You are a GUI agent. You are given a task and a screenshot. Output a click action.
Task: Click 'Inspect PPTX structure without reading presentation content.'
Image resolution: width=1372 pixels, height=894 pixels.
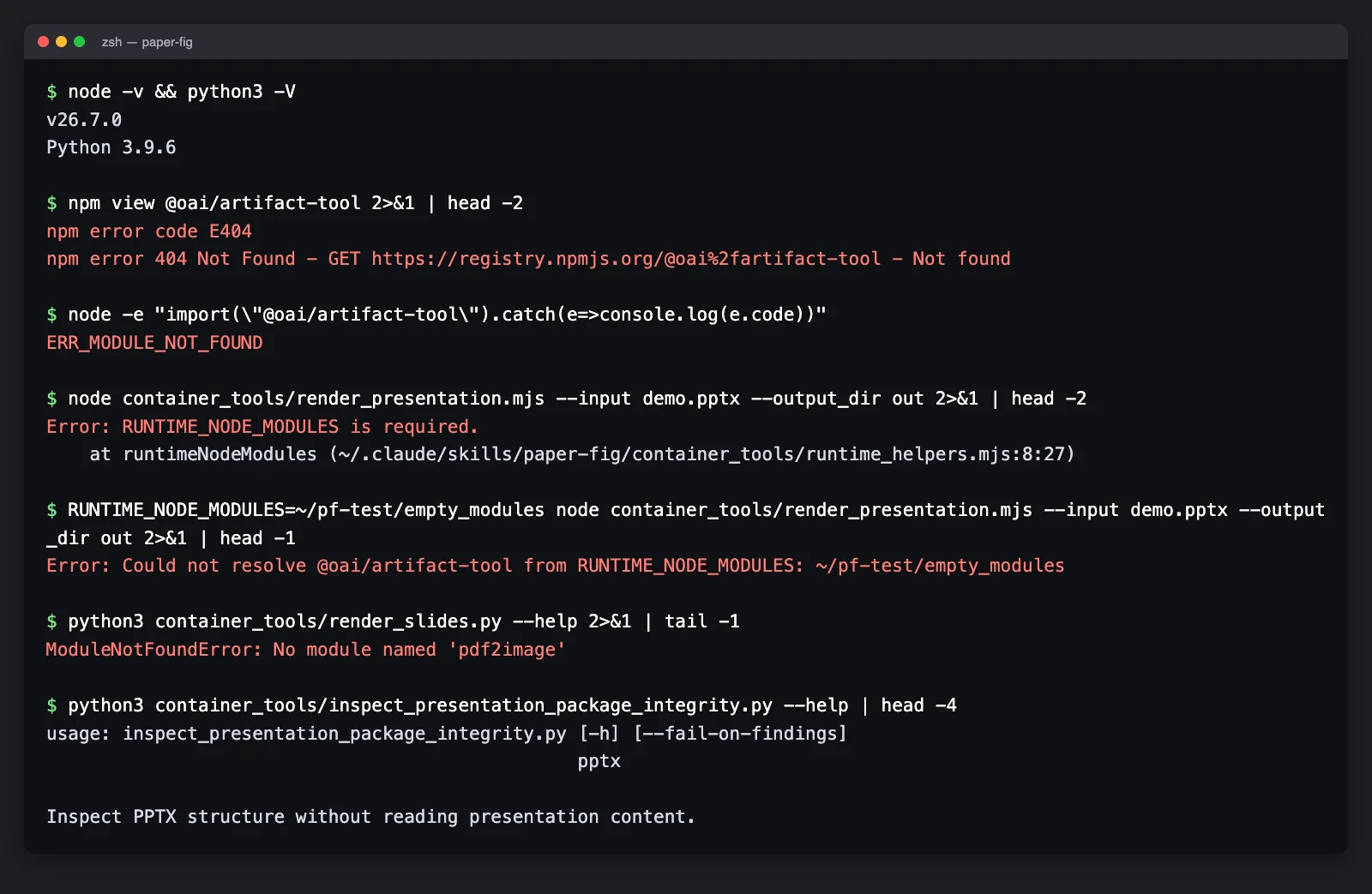(370, 817)
